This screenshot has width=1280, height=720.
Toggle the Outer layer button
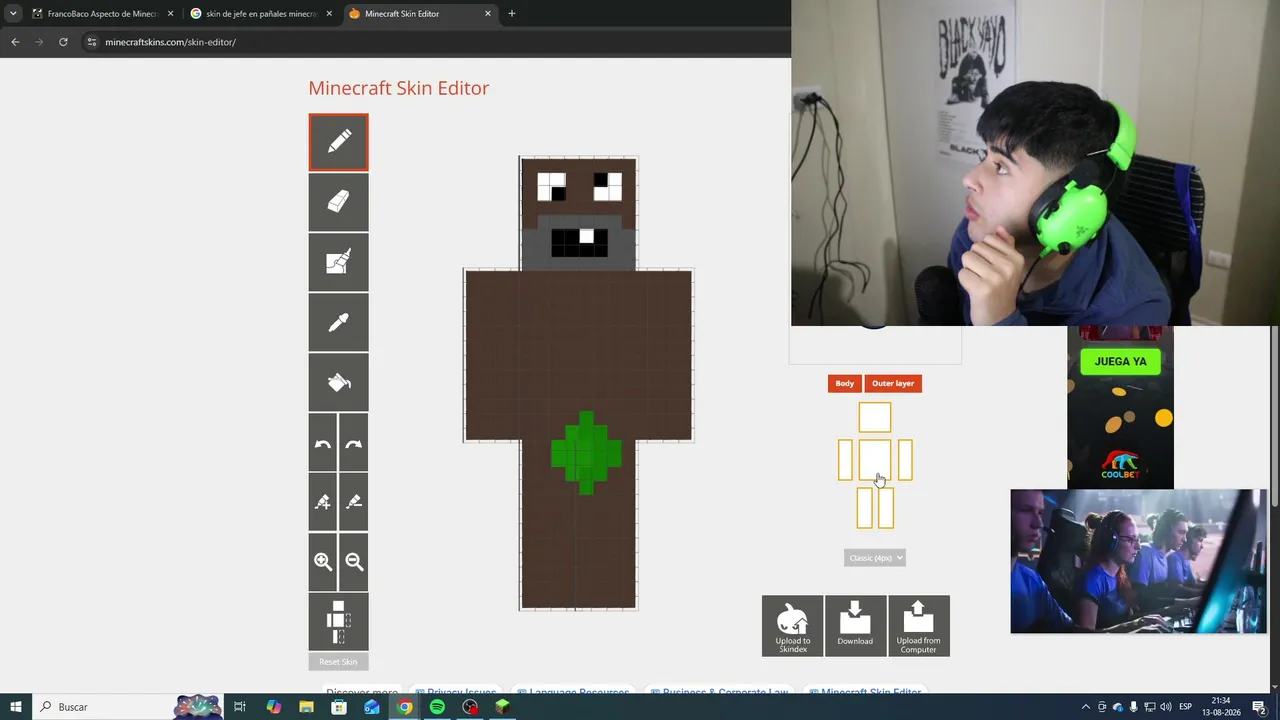click(893, 383)
